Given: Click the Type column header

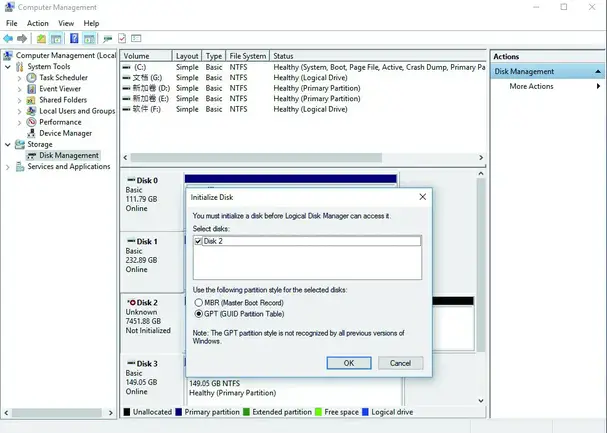Looking at the screenshot, I should (x=214, y=56).
